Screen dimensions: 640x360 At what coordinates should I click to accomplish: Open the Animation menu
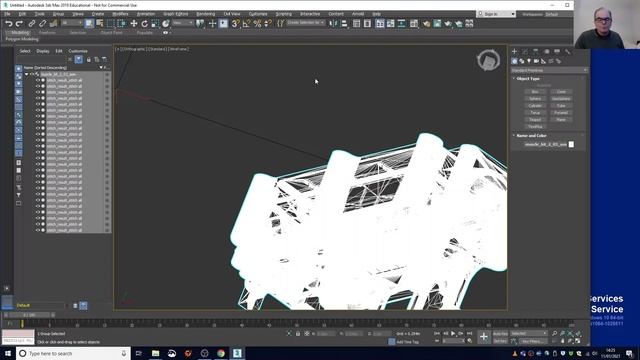(x=146, y=14)
